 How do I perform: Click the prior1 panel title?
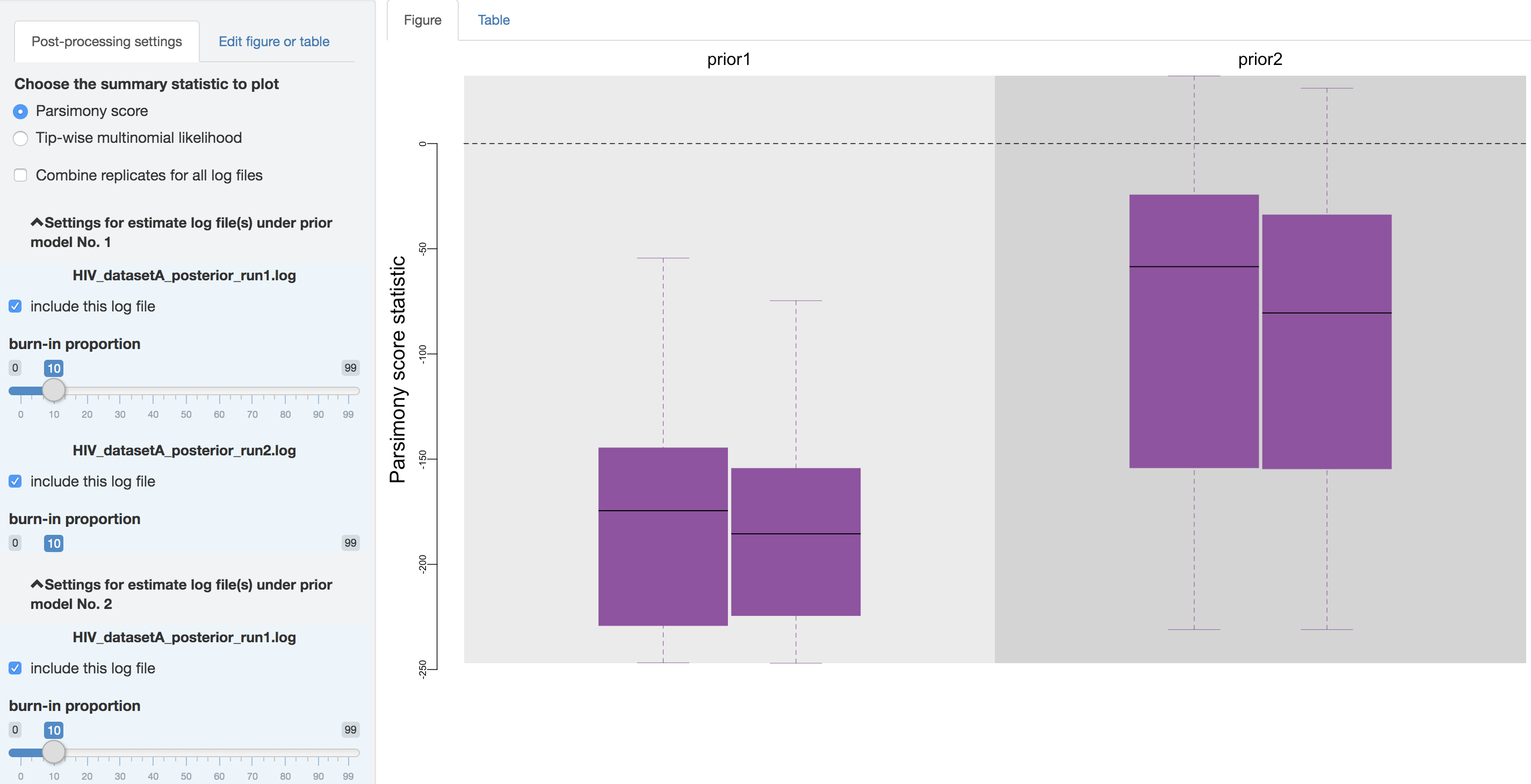tap(728, 60)
